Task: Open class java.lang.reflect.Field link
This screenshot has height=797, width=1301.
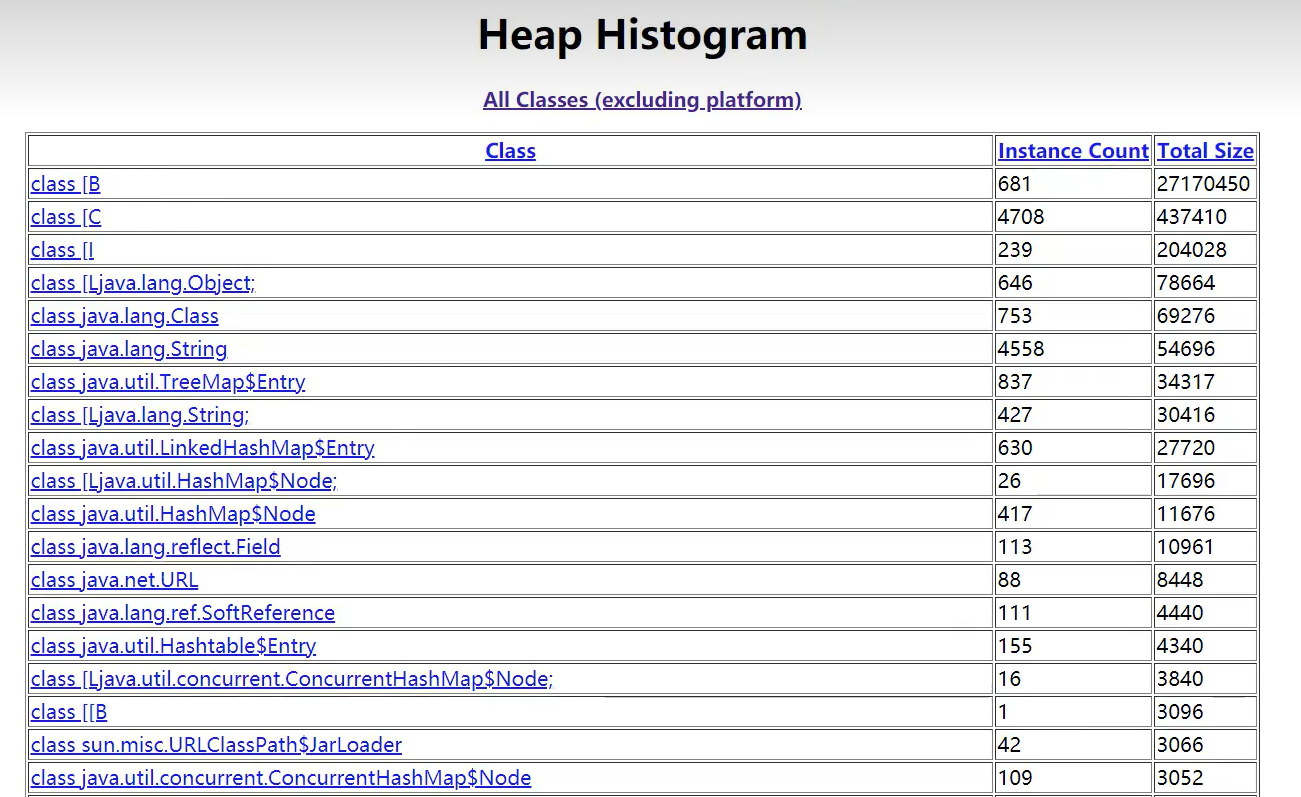Action: 156,547
